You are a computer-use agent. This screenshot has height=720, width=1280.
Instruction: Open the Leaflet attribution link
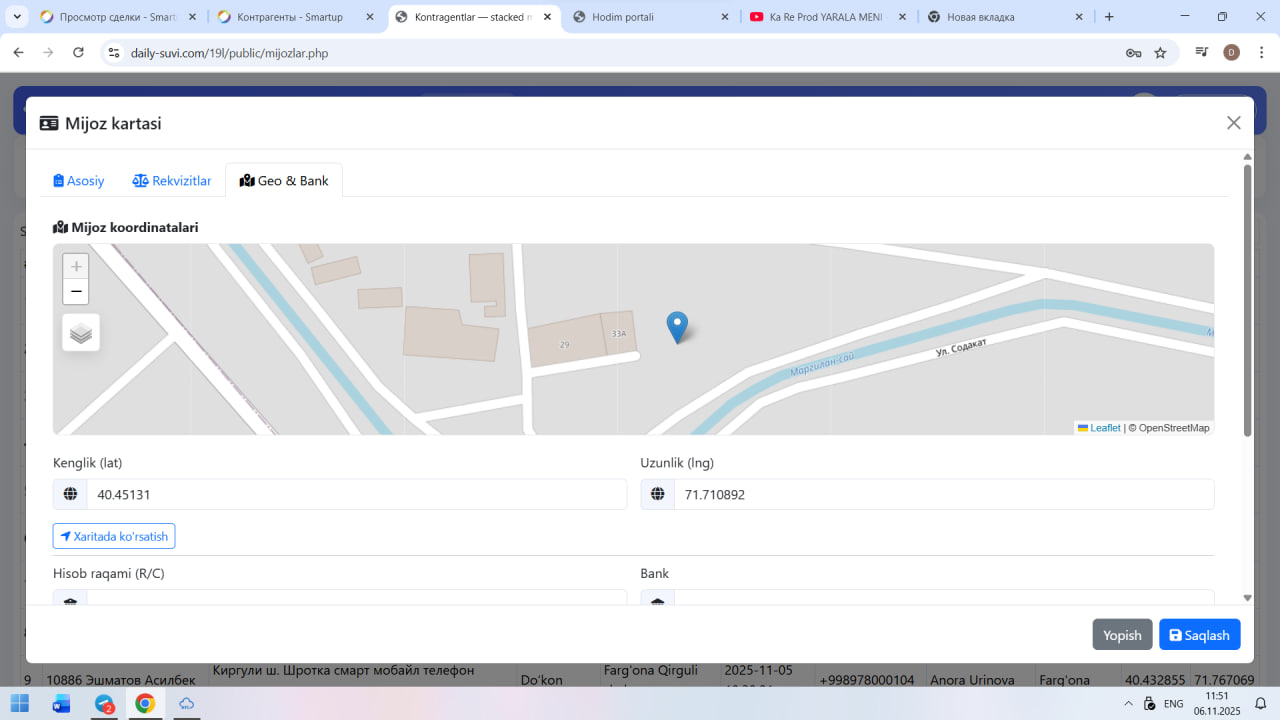(x=1099, y=428)
